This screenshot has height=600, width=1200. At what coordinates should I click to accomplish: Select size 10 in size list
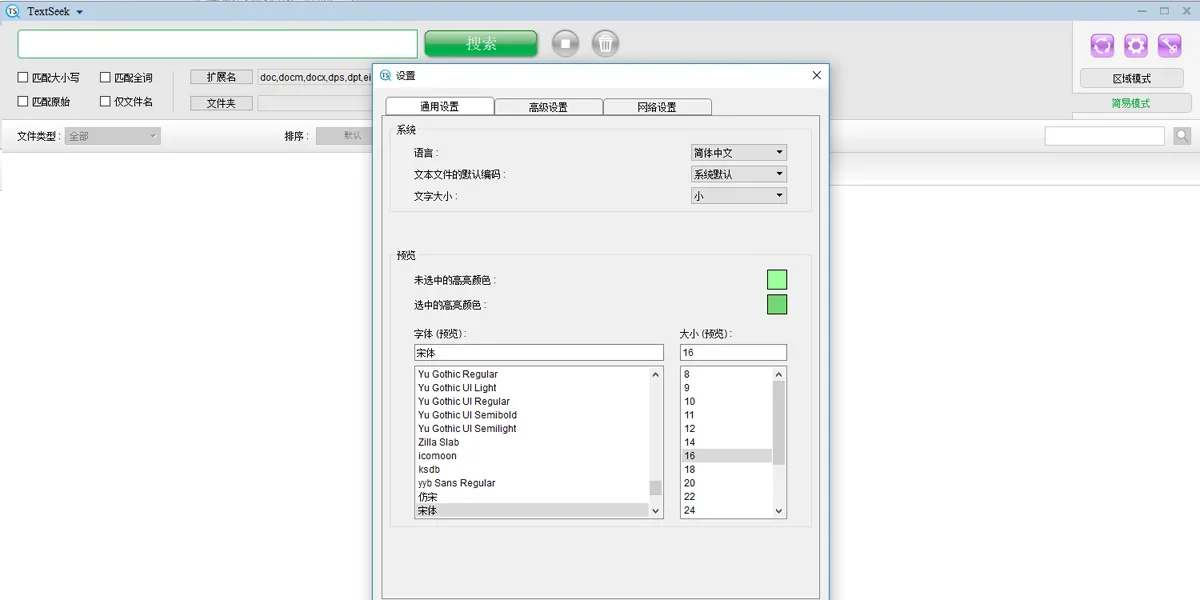[727, 402]
